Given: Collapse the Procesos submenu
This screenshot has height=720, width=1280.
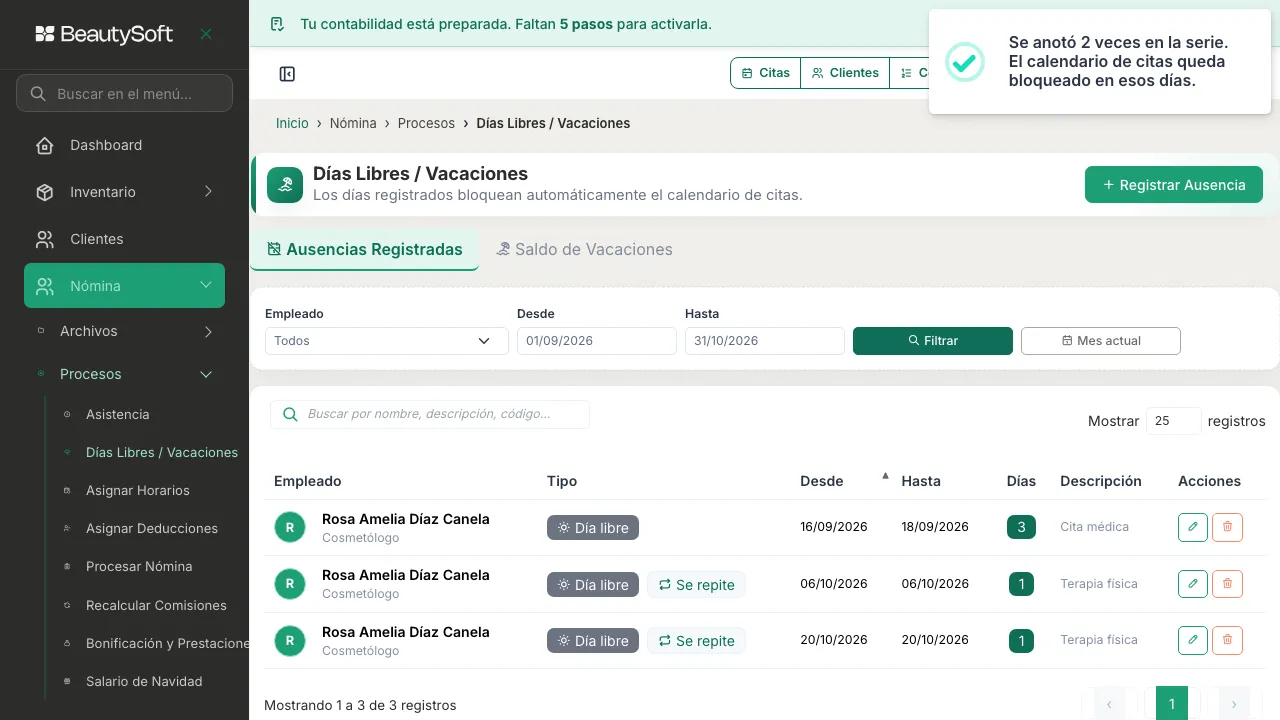Looking at the screenshot, I should pyautogui.click(x=124, y=374).
